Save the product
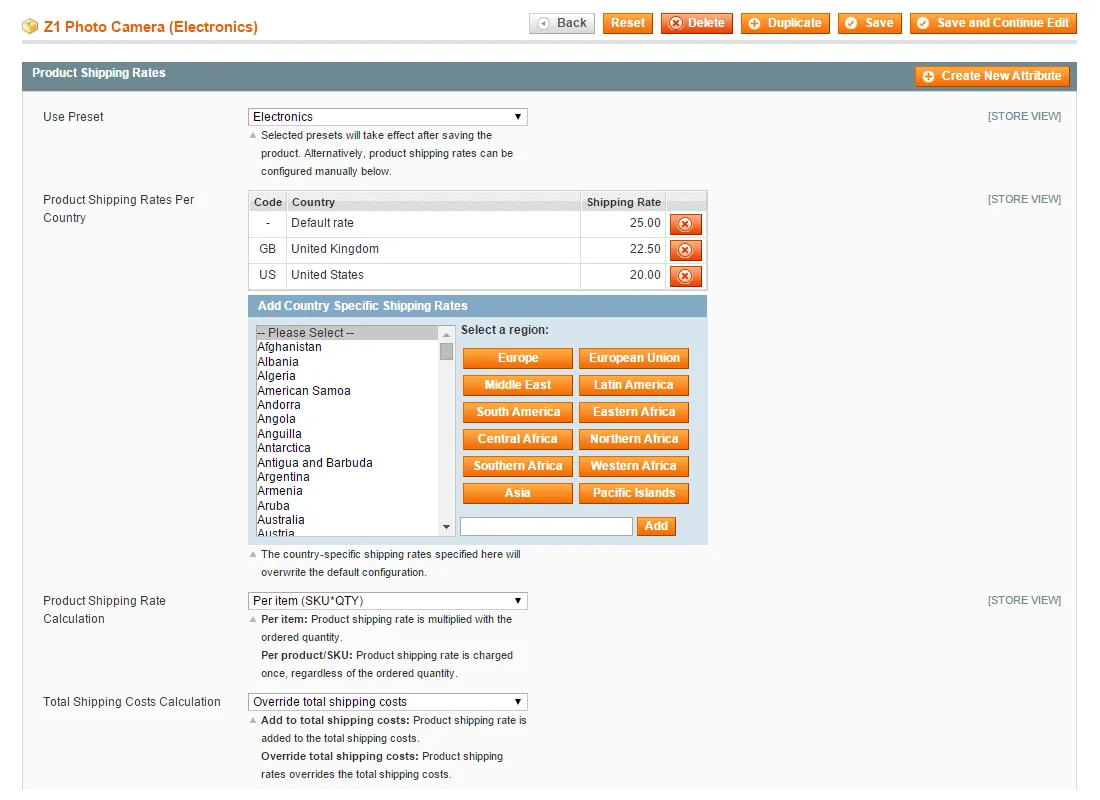This screenshot has height=800, width=1100. 869,23
